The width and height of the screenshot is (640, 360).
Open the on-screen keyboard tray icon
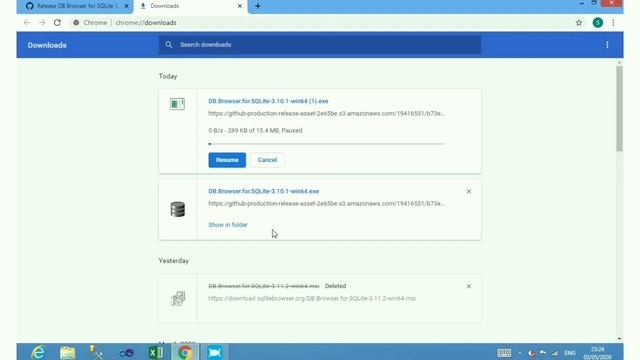tap(504, 353)
